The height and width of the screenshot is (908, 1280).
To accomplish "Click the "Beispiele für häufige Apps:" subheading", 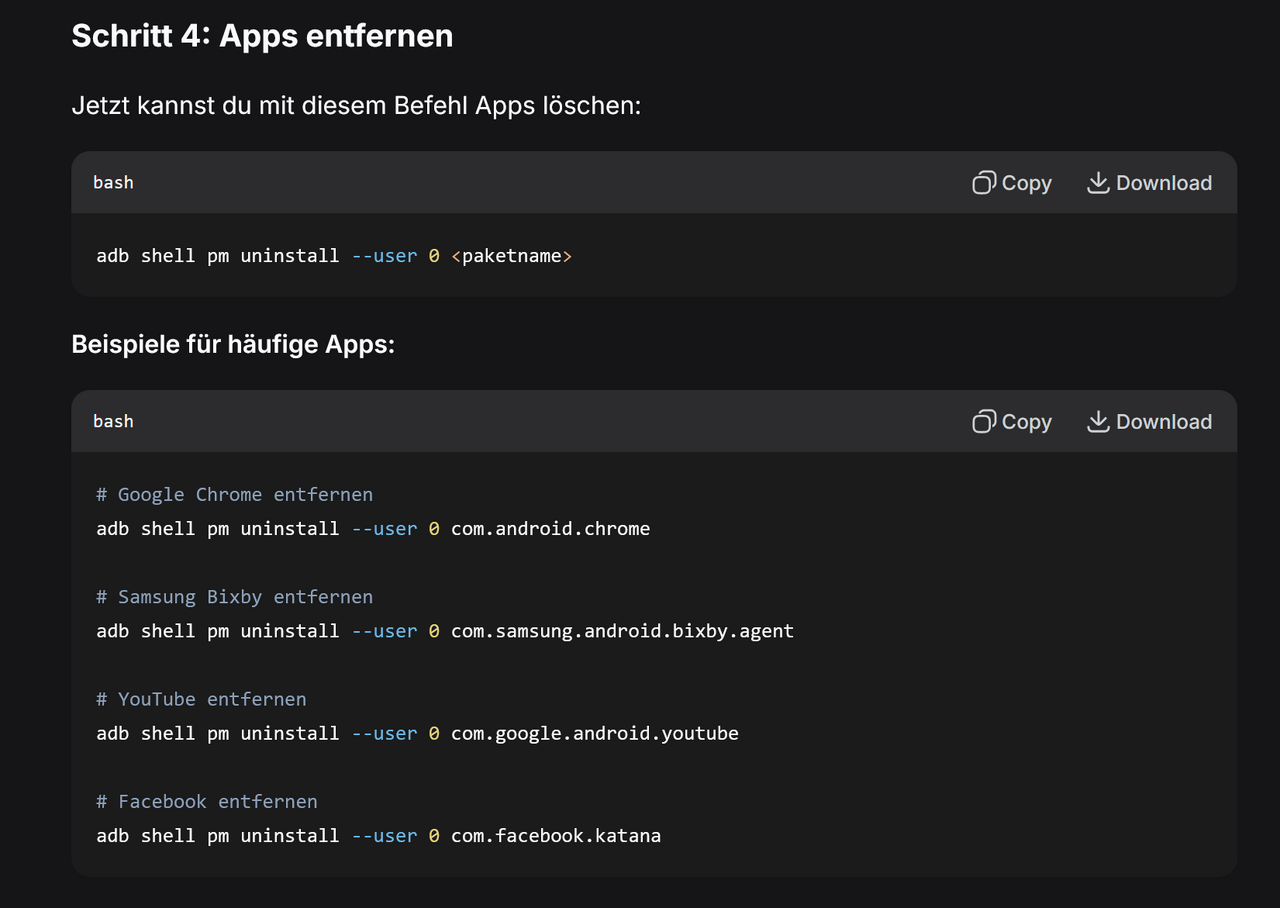I will (233, 345).
